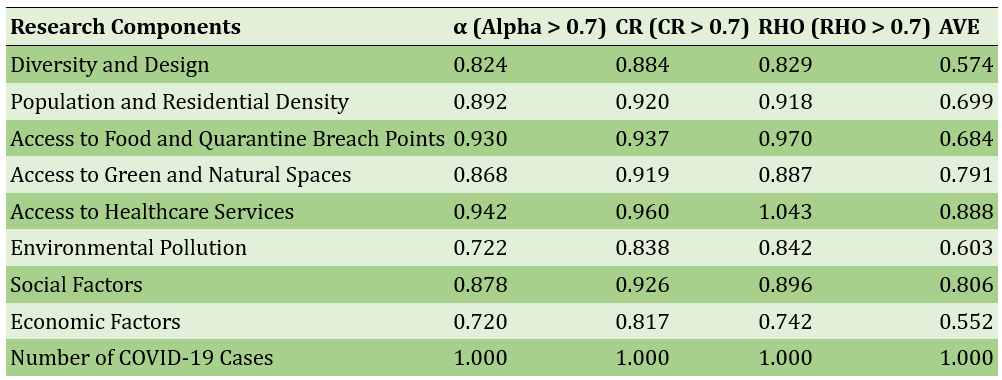Viewport: 1002px width, 380px height.
Task: Click AVE value 0.552 for Economic Factors
Action: pyautogui.click(x=966, y=321)
